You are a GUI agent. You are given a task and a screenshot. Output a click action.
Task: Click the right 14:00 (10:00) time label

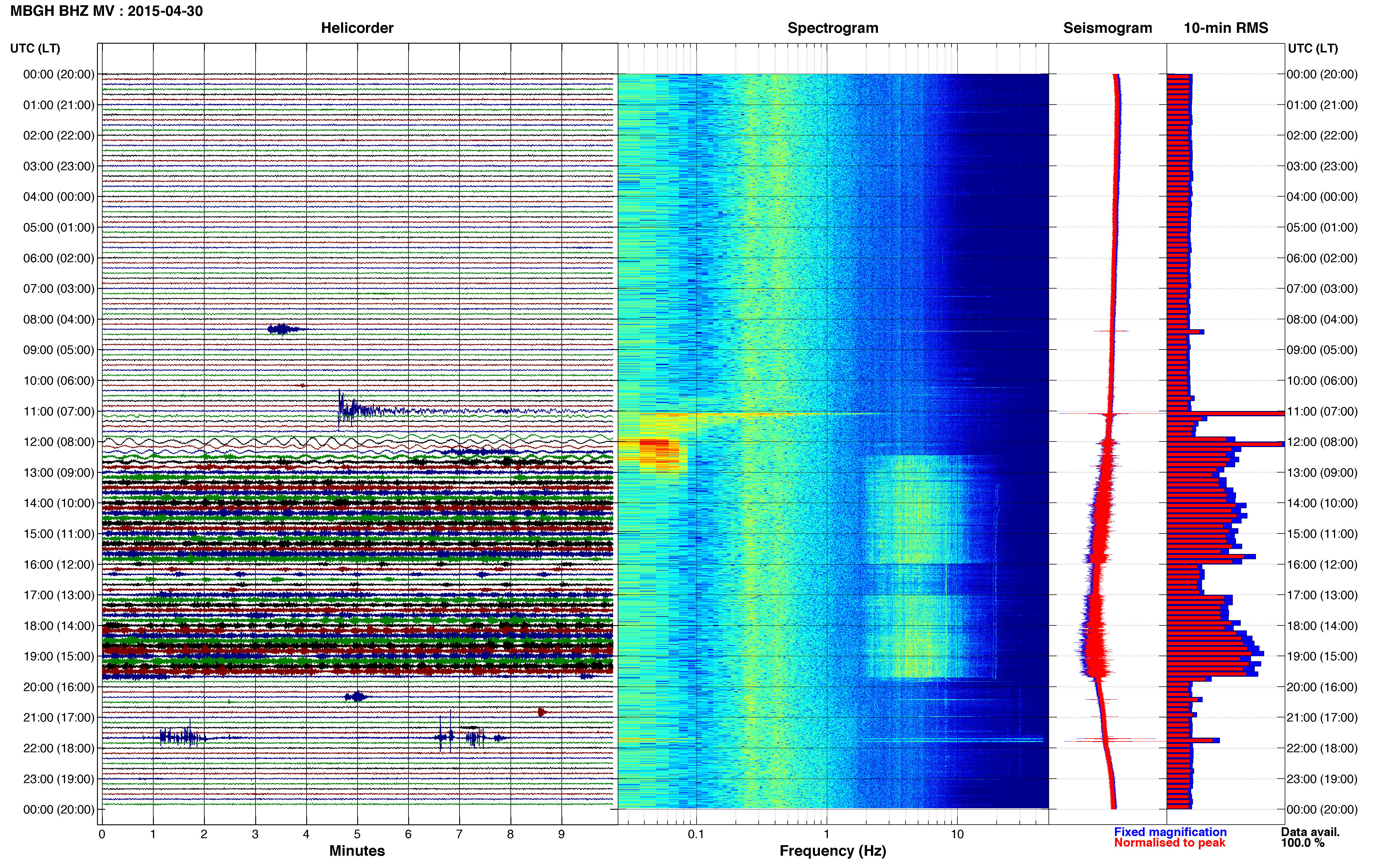pyautogui.click(x=1322, y=503)
